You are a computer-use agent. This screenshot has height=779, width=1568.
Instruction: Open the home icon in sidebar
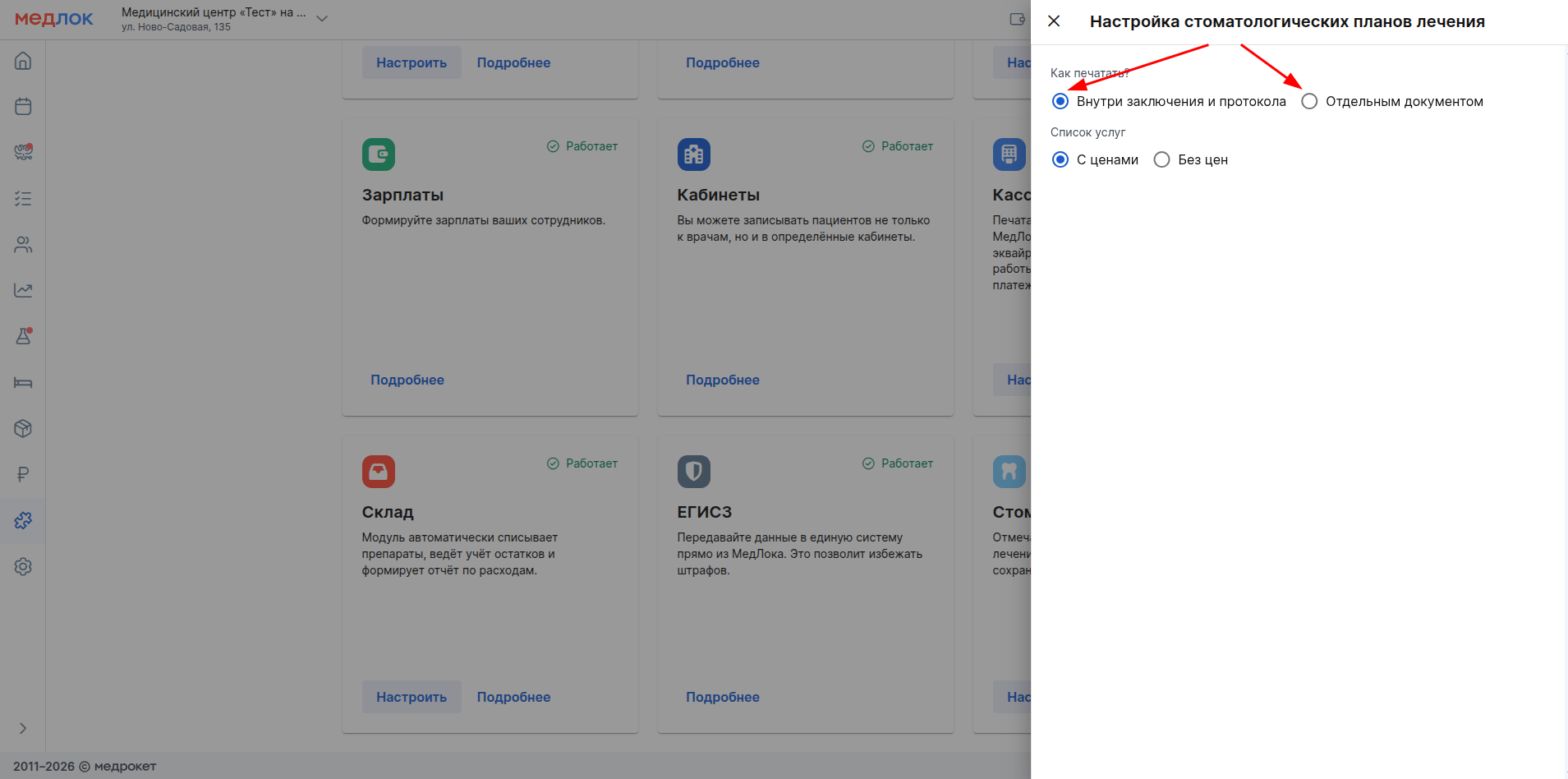(x=23, y=61)
